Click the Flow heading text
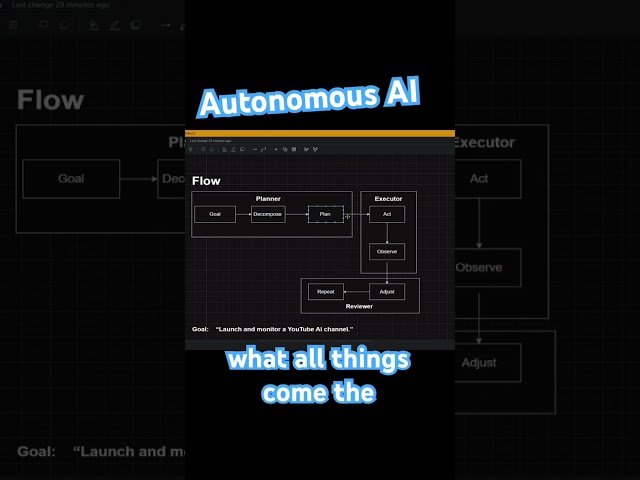Screen dimensions: 640x480 [206, 181]
